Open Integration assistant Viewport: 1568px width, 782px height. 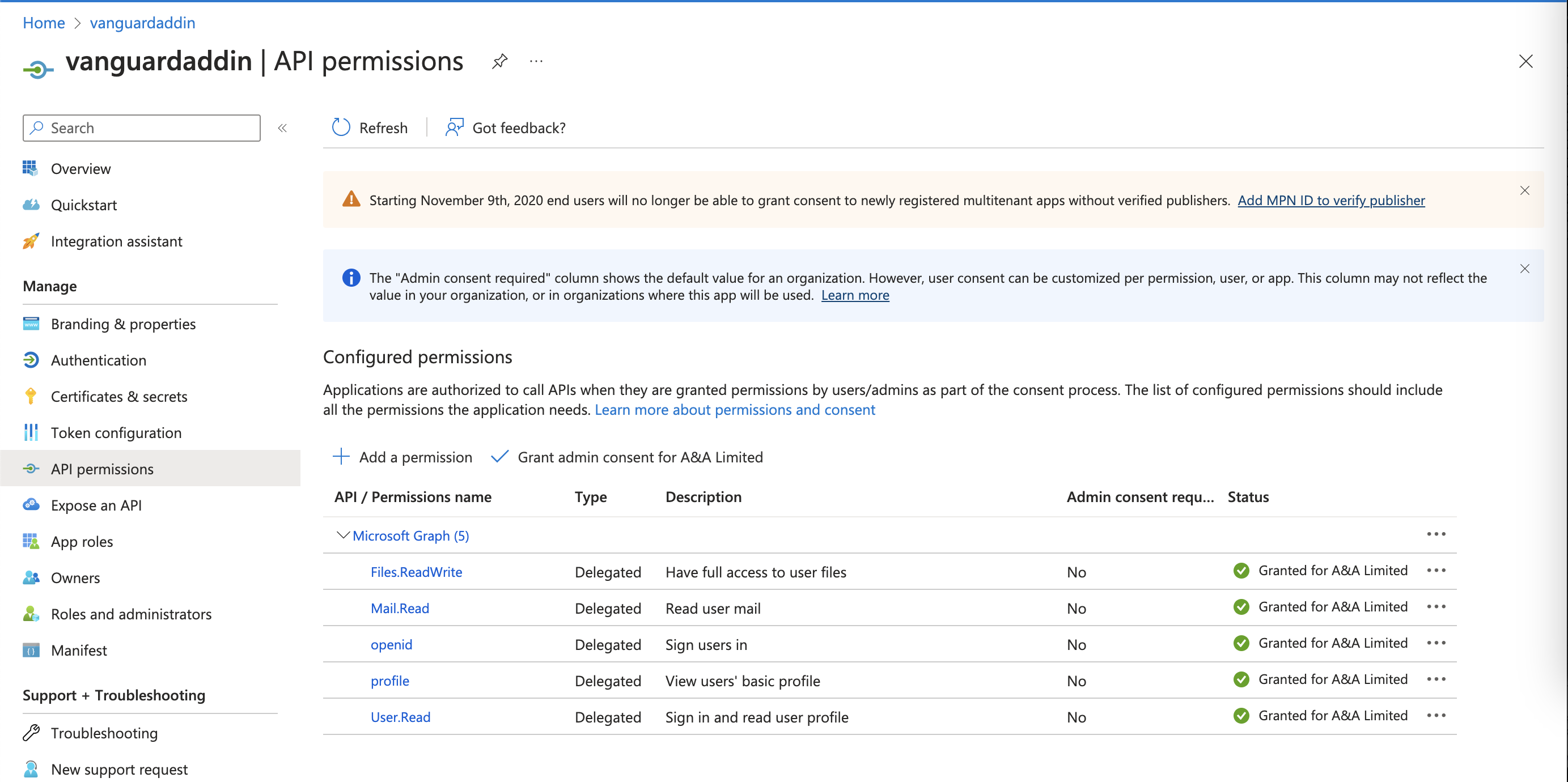(x=116, y=241)
